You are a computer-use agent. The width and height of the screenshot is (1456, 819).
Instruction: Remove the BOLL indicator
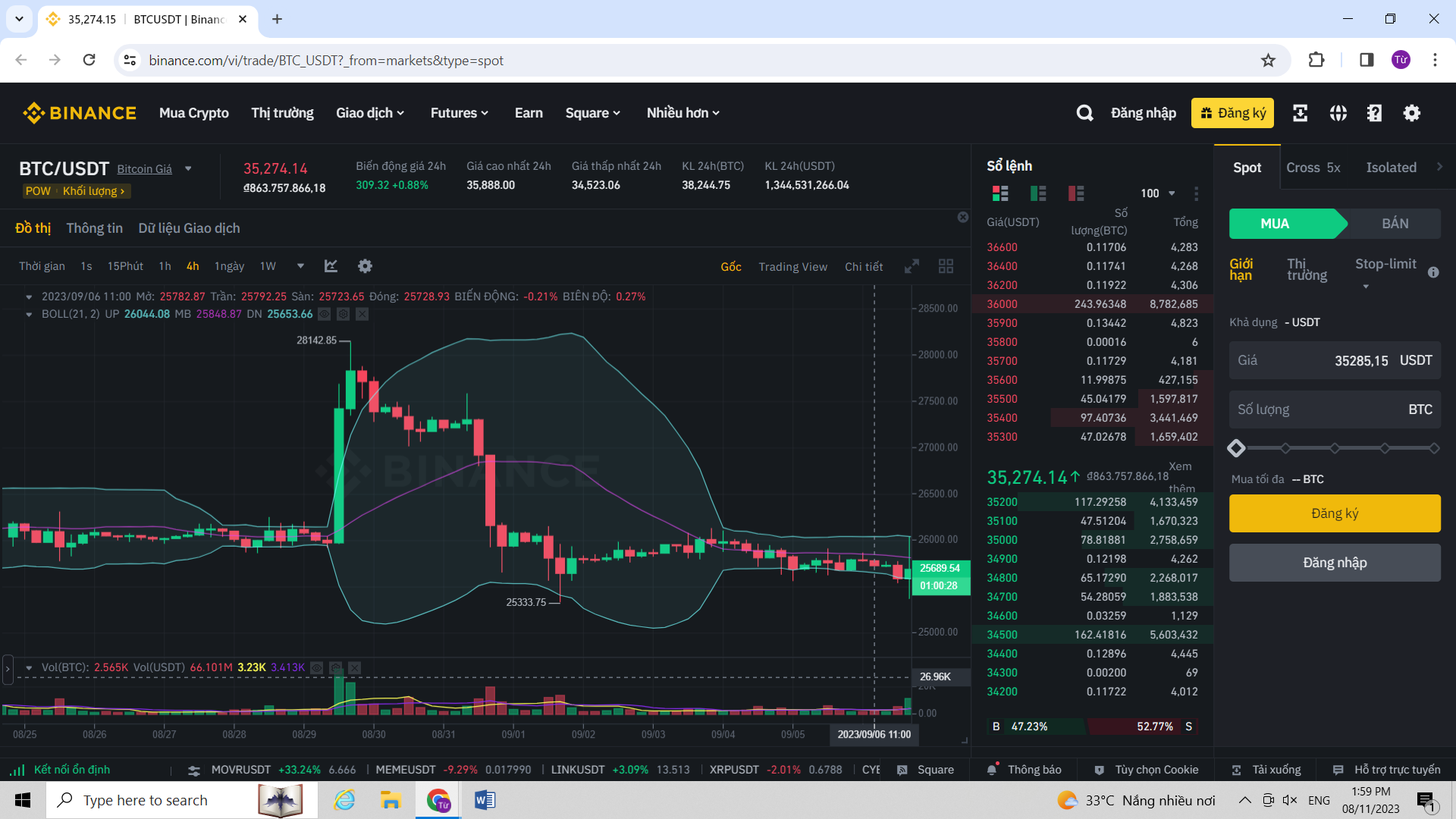pos(362,314)
